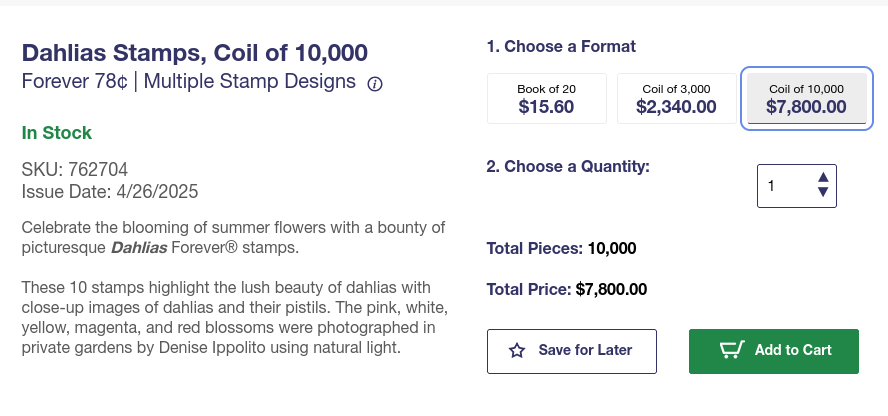Add the stamps to cart
The height and width of the screenshot is (416, 888).
coord(773,350)
